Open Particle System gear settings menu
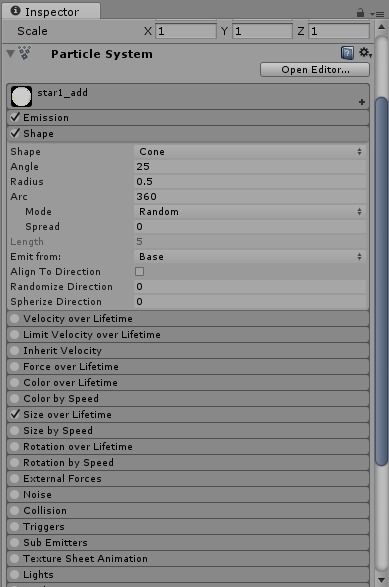Image resolution: width=389 pixels, height=587 pixels. (x=365, y=53)
